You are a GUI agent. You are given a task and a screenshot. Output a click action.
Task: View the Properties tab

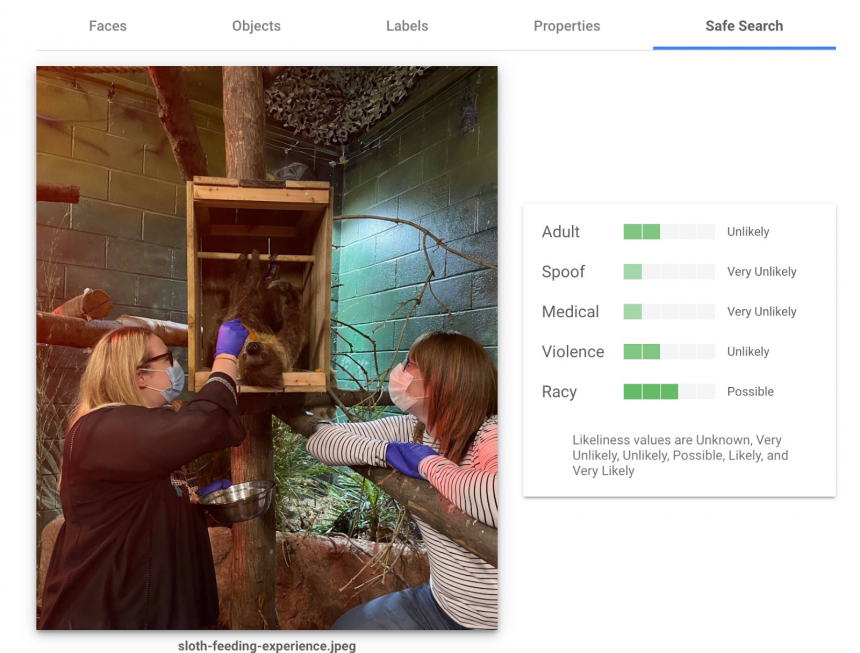click(566, 26)
